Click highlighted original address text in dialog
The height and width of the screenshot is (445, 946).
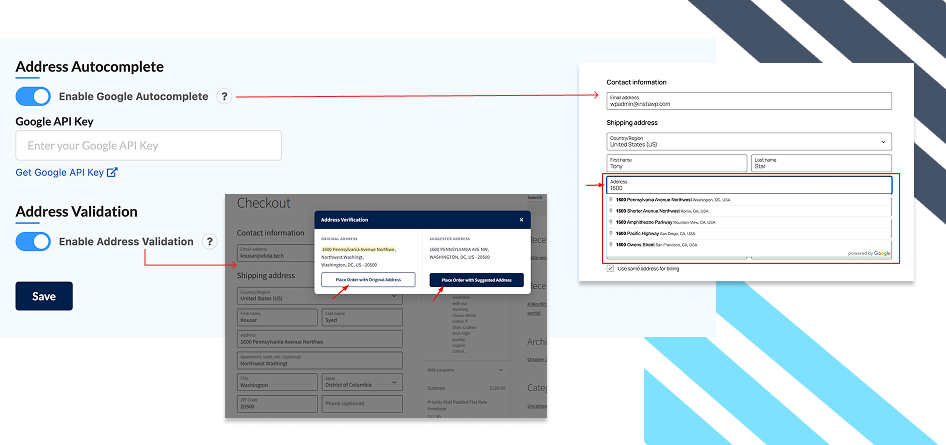[358, 248]
